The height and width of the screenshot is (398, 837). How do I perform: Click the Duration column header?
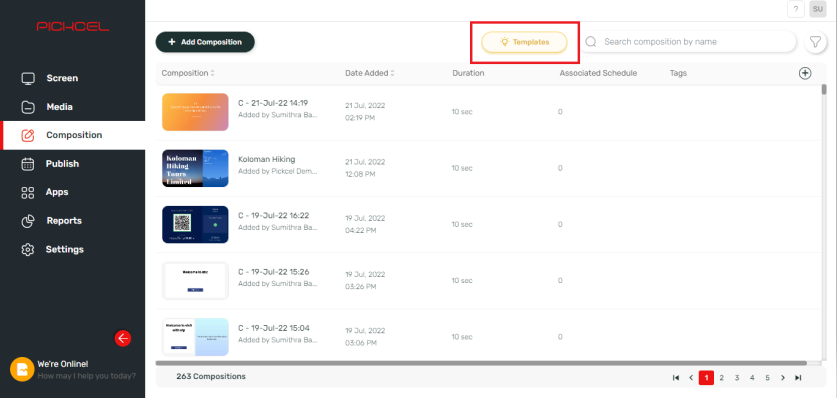(468, 73)
